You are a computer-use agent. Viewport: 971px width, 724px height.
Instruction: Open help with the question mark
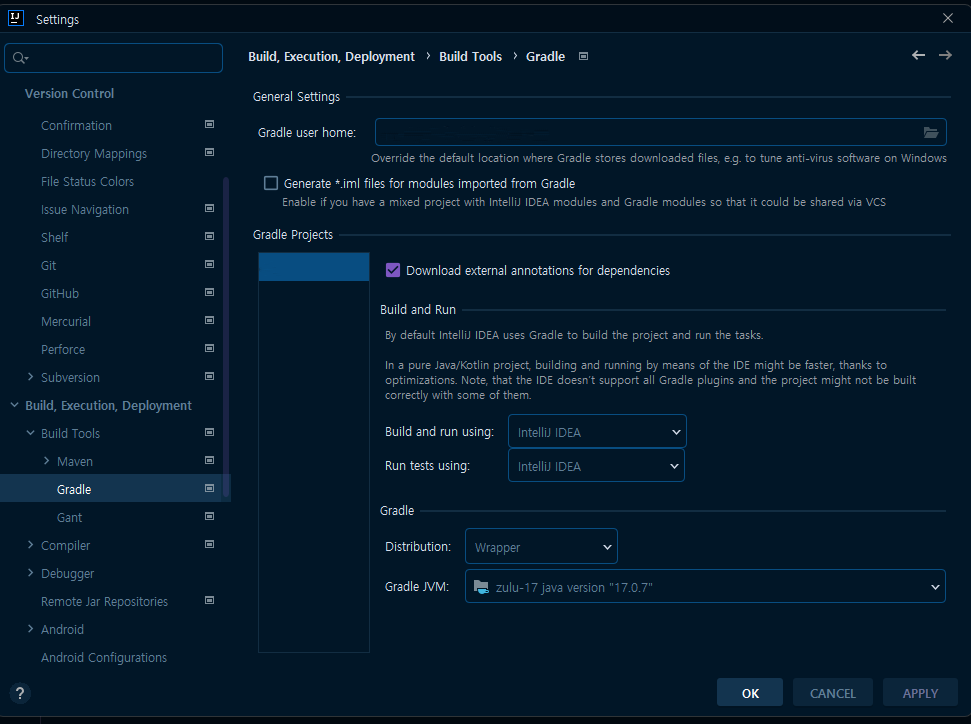point(20,693)
